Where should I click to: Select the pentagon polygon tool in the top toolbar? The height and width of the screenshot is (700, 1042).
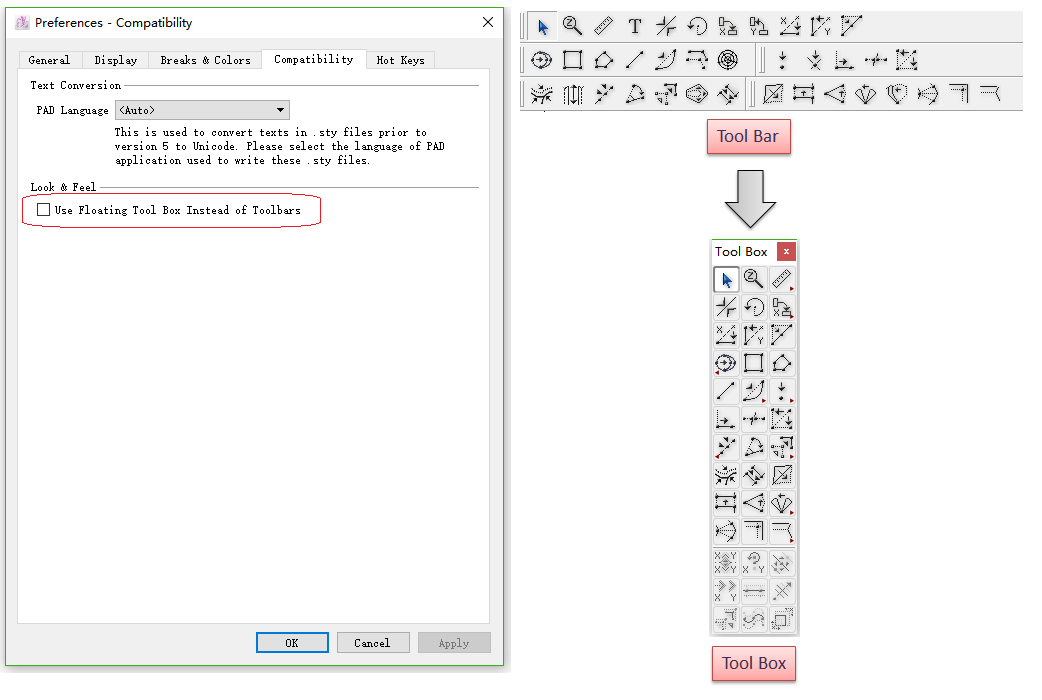pos(603,60)
